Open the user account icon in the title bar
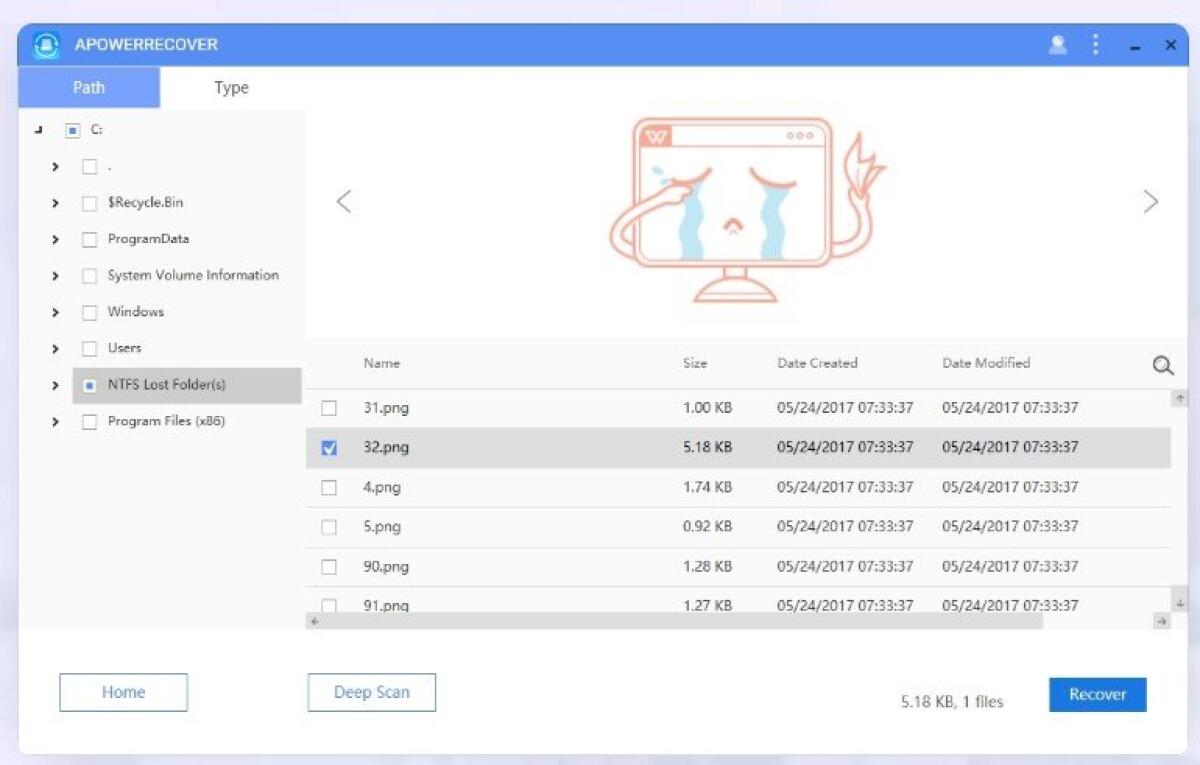 click(x=1057, y=44)
